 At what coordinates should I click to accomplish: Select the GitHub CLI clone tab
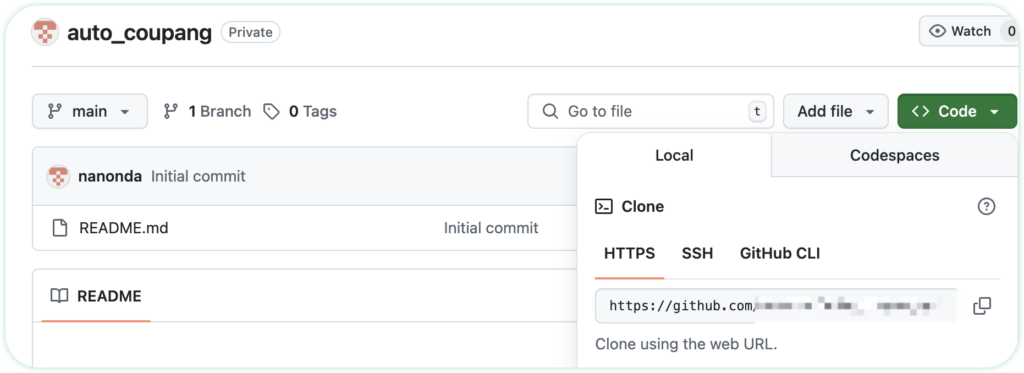pos(780,253)
